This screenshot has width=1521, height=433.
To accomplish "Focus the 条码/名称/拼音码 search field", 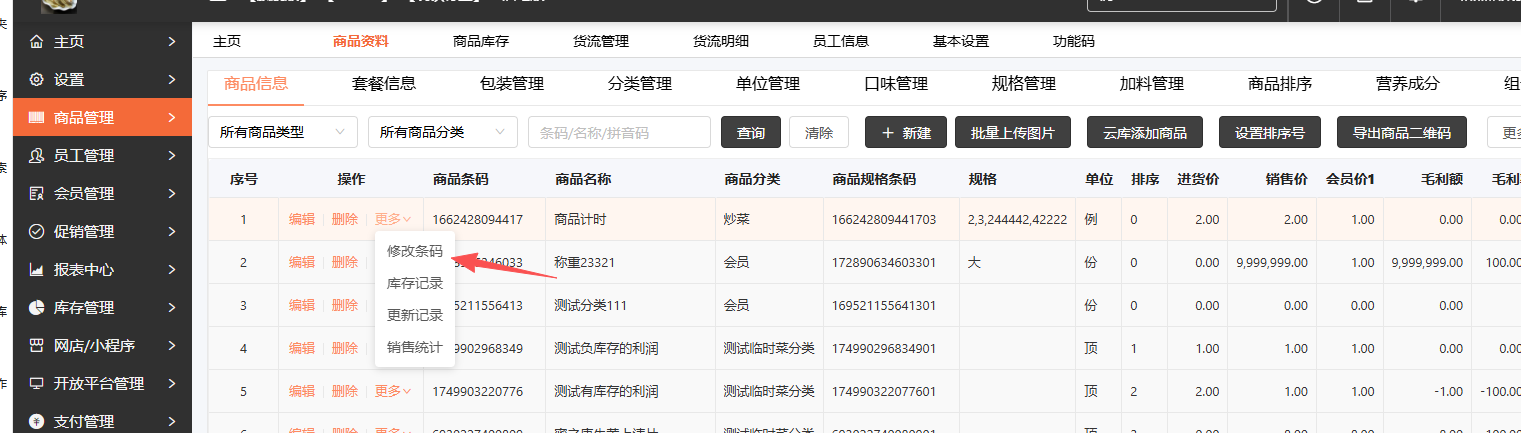I will coord(618,132).
